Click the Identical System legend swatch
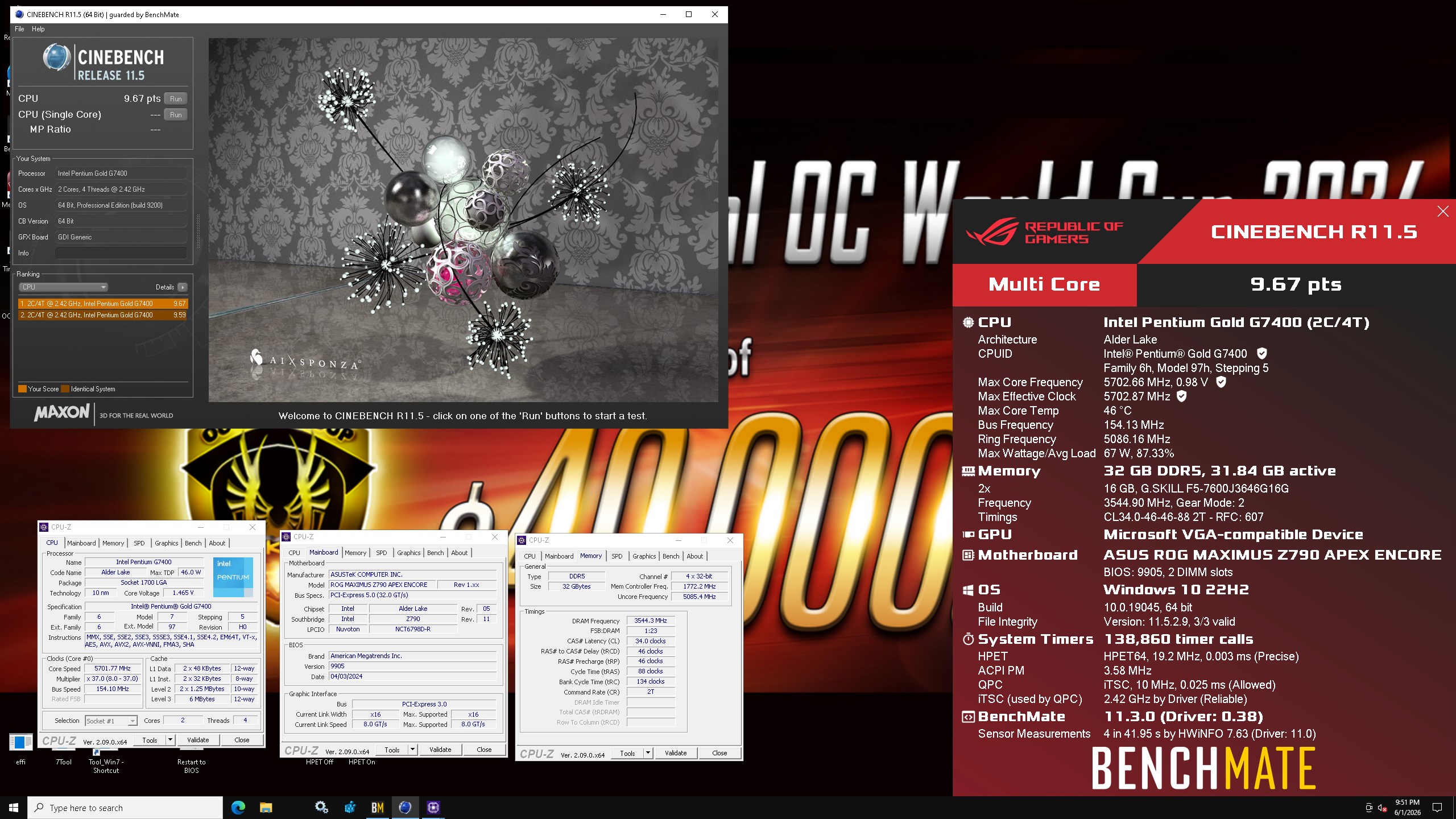 click(x=65, y=389)
